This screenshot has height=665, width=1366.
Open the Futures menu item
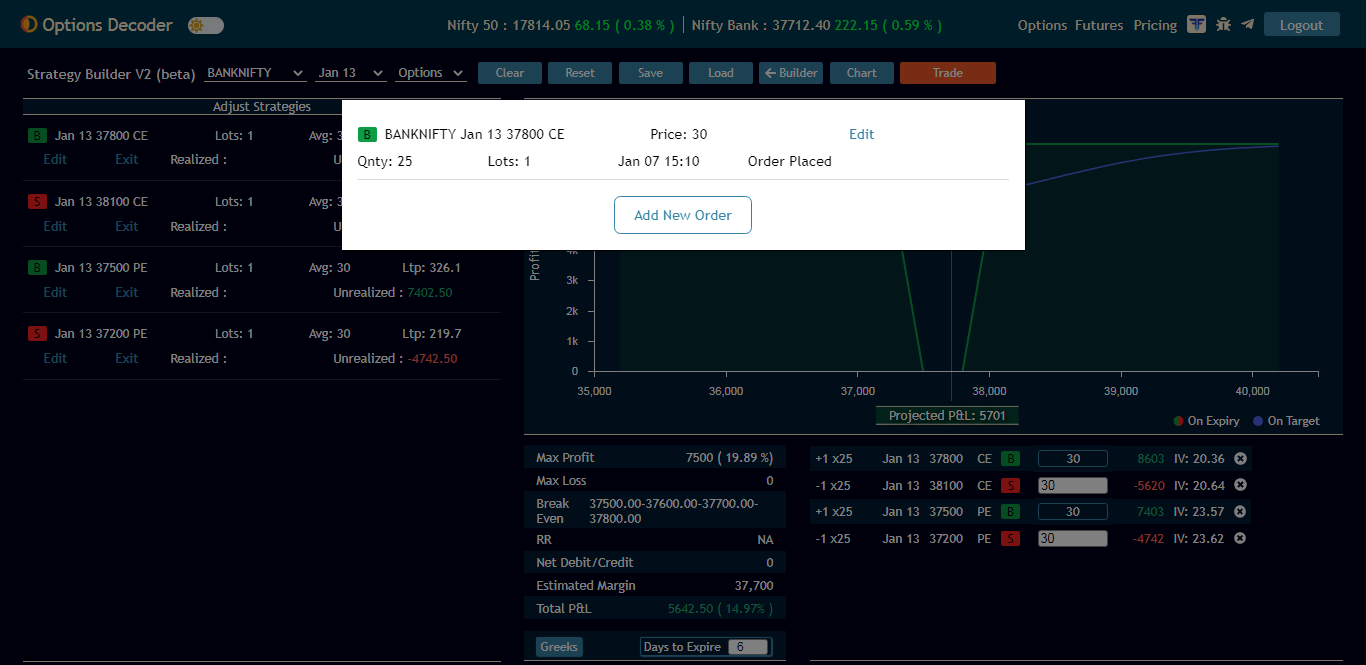pos(1099,25)
